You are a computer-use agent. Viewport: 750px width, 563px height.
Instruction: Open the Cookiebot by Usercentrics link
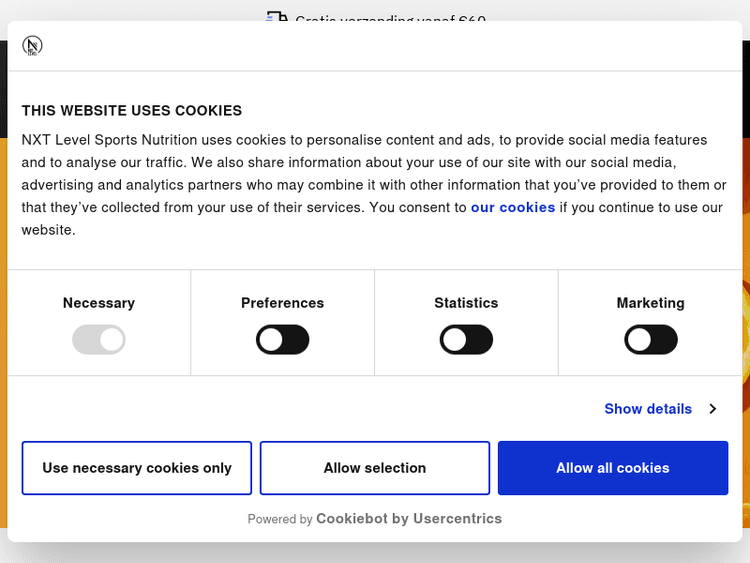click(x=409, y=519)
